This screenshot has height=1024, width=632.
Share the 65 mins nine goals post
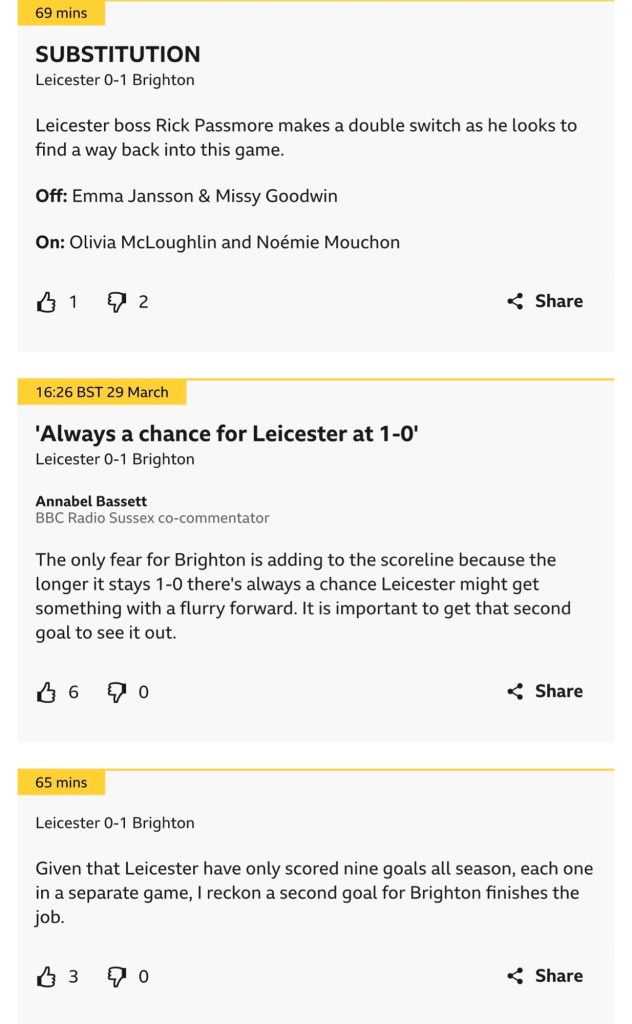(545, 976)
